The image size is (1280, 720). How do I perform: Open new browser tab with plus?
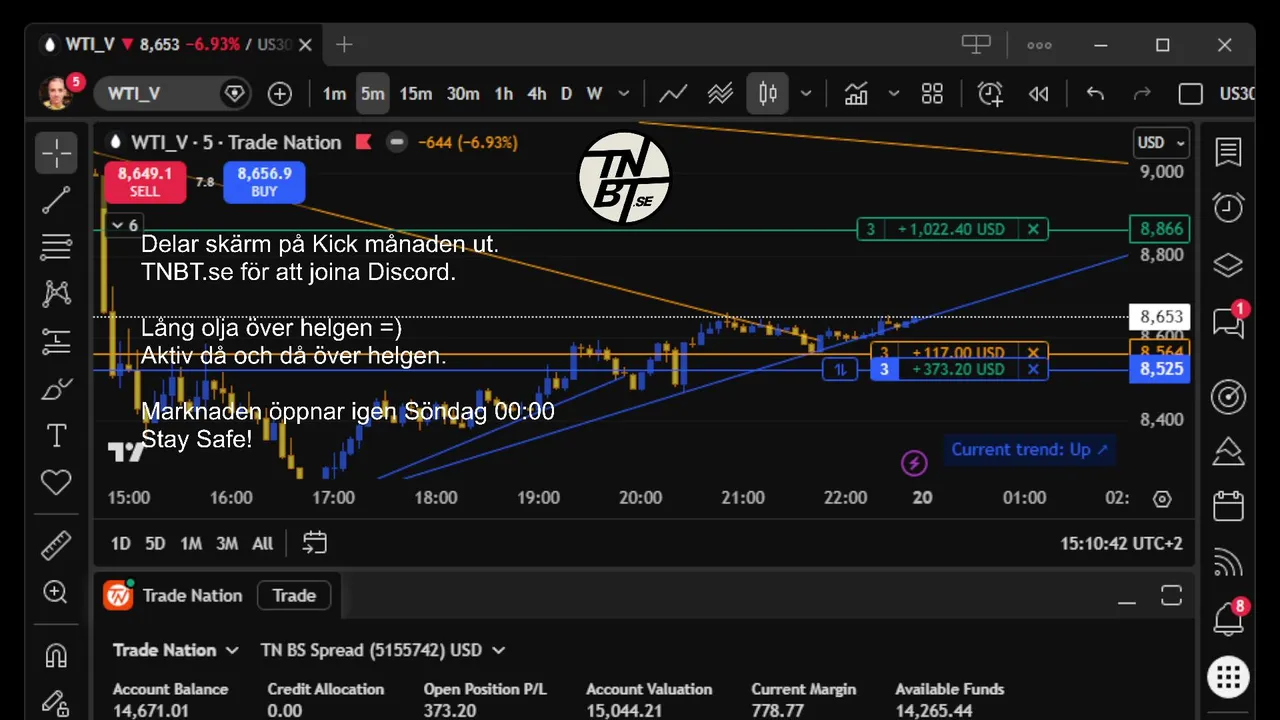click(344, 45)
